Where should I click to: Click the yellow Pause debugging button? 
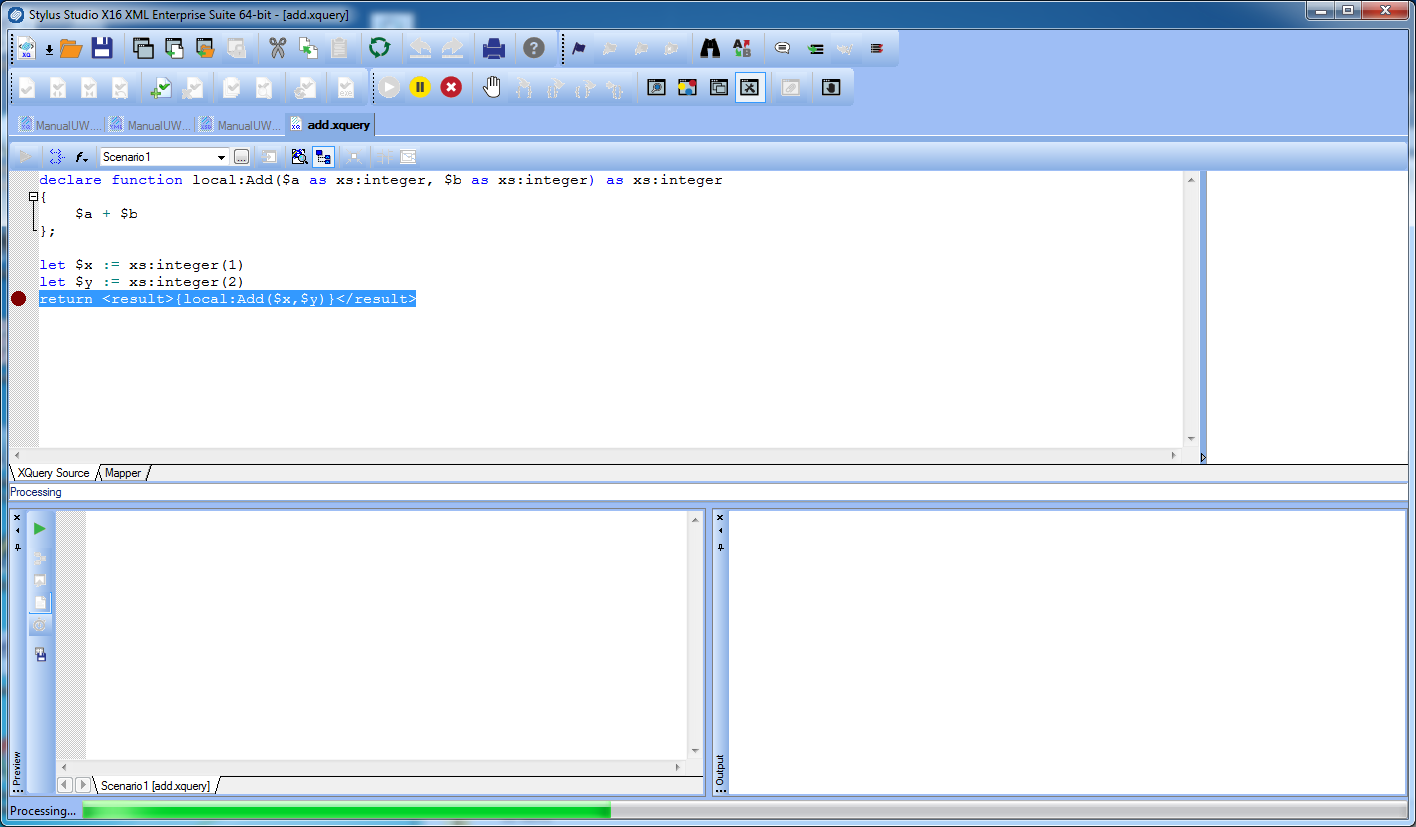pyautogui.click(x=420, y=88)
